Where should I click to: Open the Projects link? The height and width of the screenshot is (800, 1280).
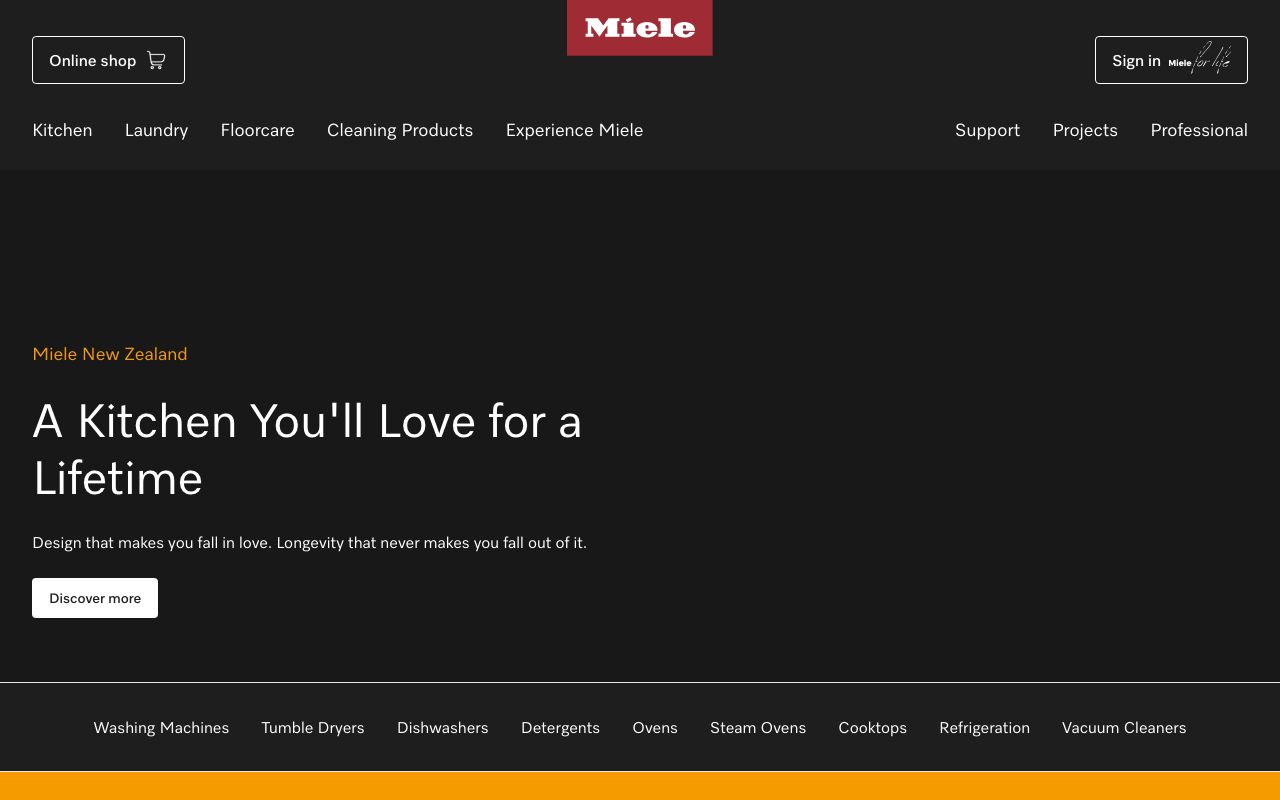tap(1085, 130)
